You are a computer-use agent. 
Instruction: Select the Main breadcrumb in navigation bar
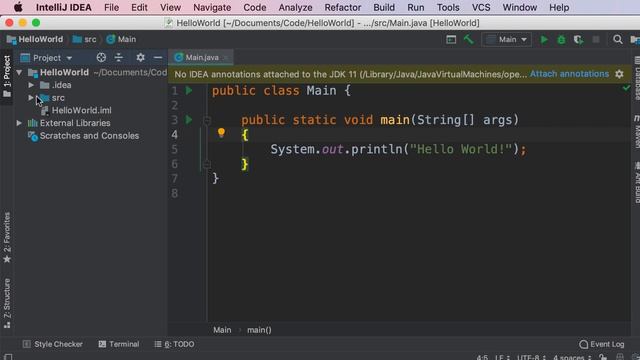pyautogui.click(x=121, y=39)
